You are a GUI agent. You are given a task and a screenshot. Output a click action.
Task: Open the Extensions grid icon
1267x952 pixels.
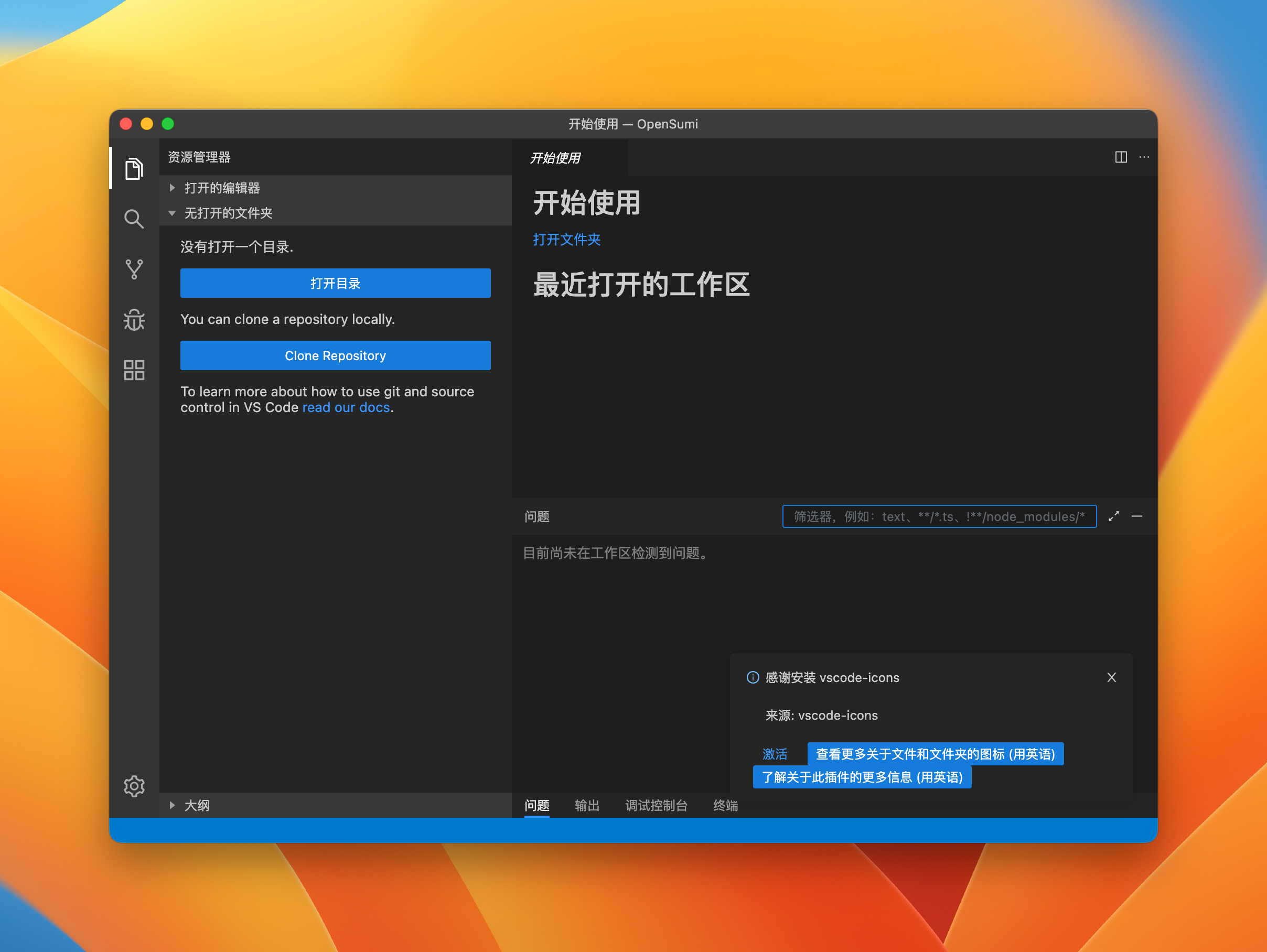coord(134,371)
